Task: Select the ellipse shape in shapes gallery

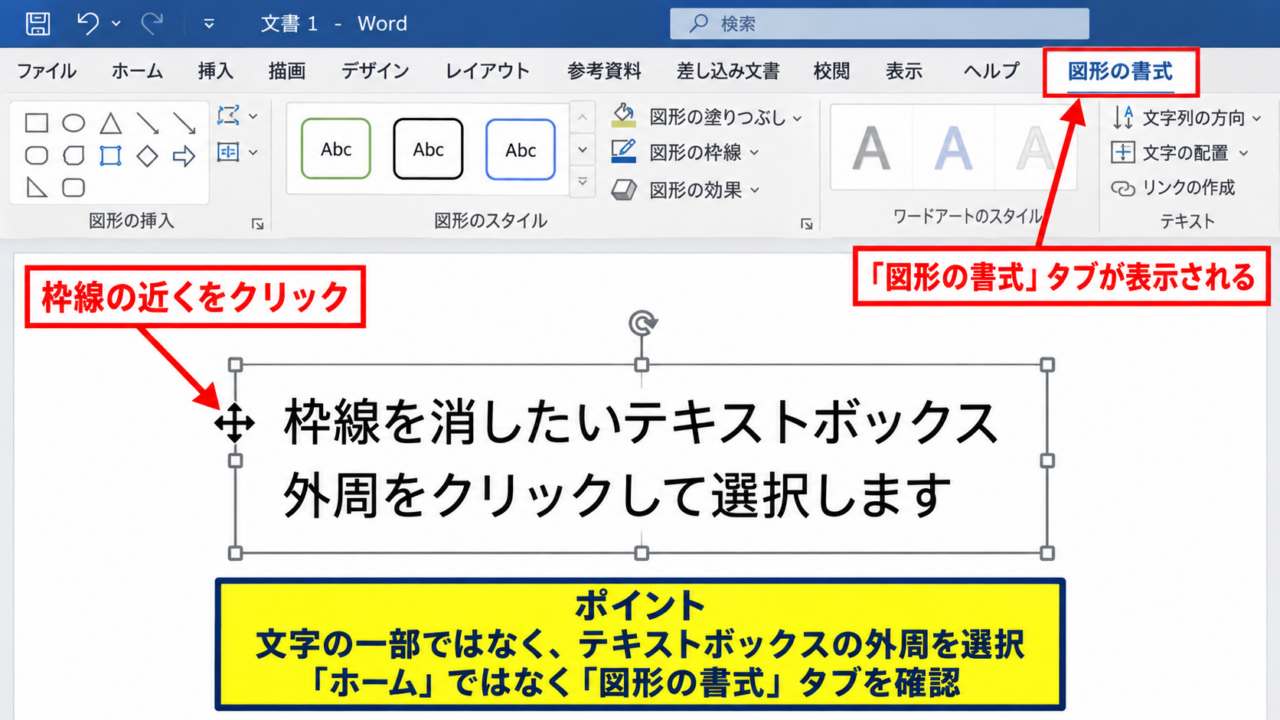Action: [74, 123]
